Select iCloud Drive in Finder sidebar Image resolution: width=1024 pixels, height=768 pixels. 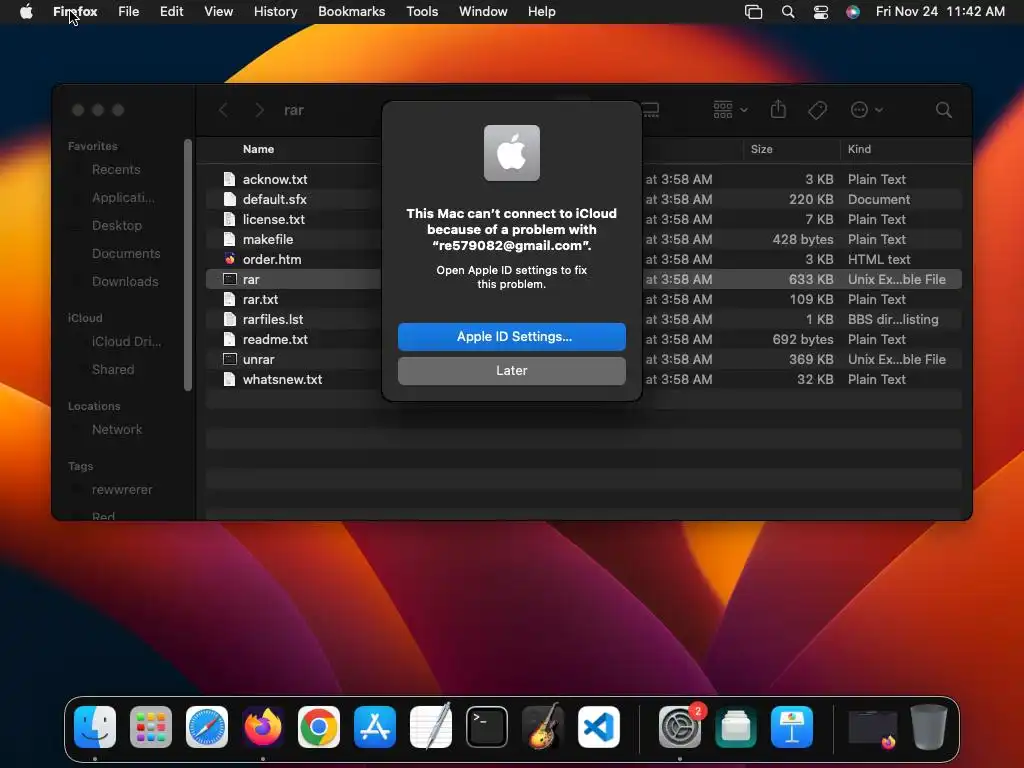pos(126,342)
